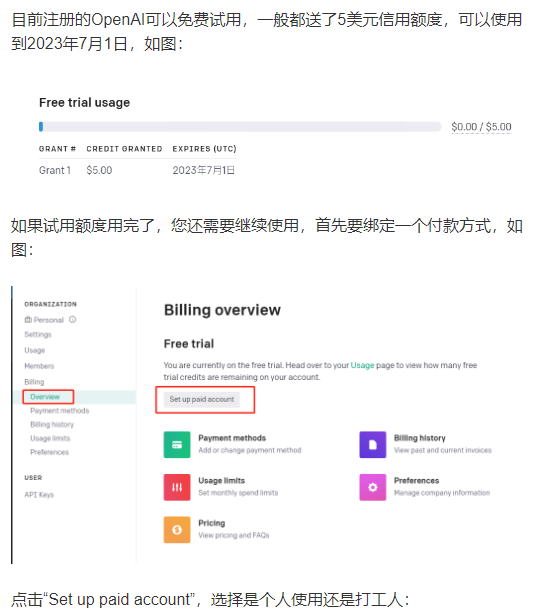Click the briefcase icon beside Personal
Image resolution: width=535 pixels, height=616 pixels.
click(28, 320)
